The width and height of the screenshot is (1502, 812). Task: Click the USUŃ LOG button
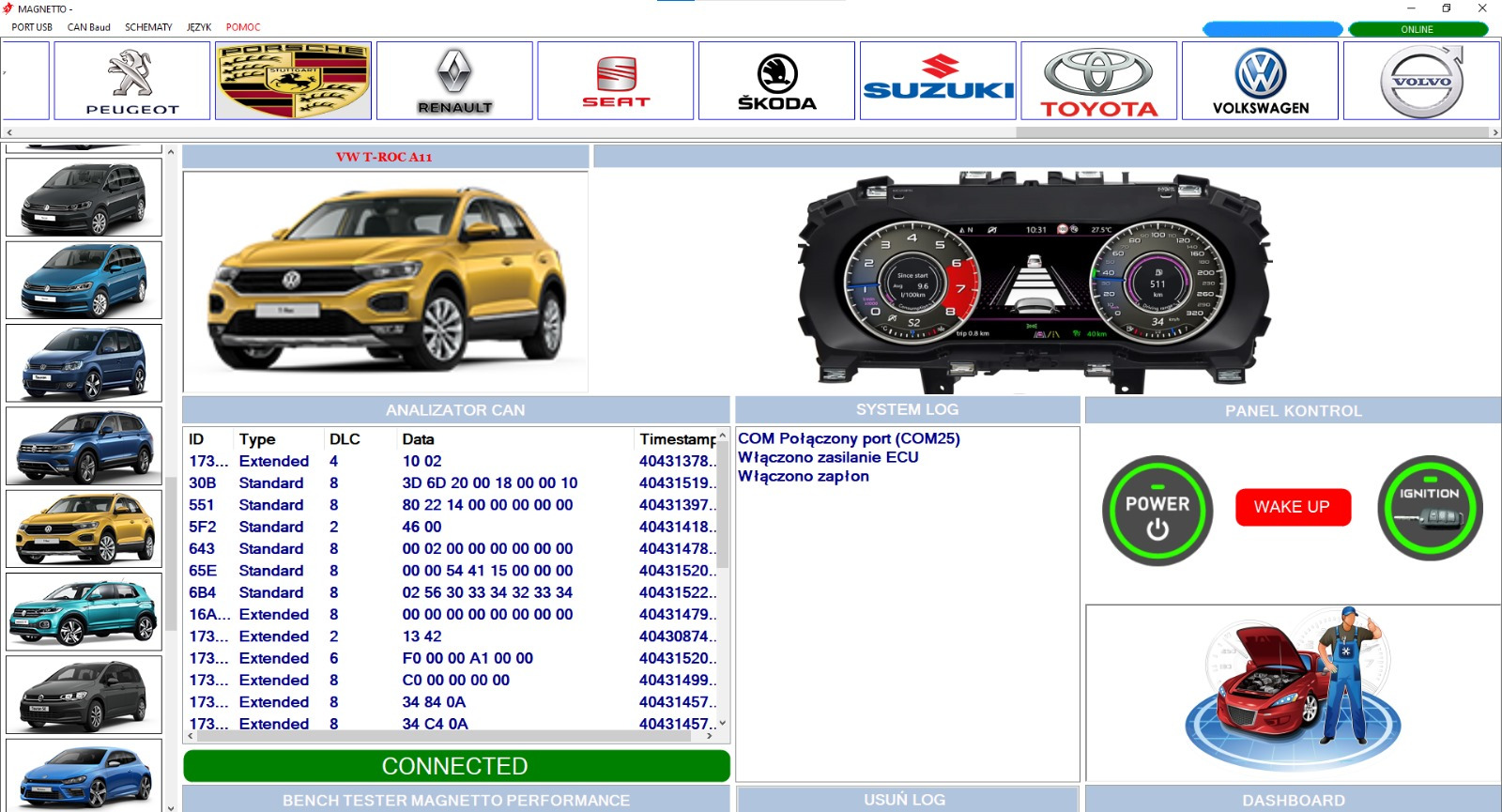(x=907, y=800)
